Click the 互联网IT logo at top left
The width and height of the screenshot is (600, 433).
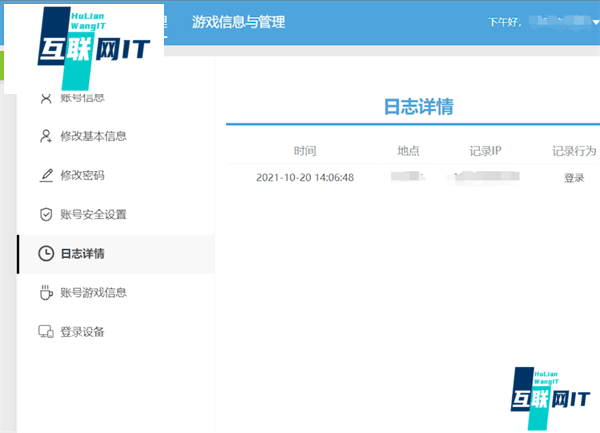coord(84,49)
